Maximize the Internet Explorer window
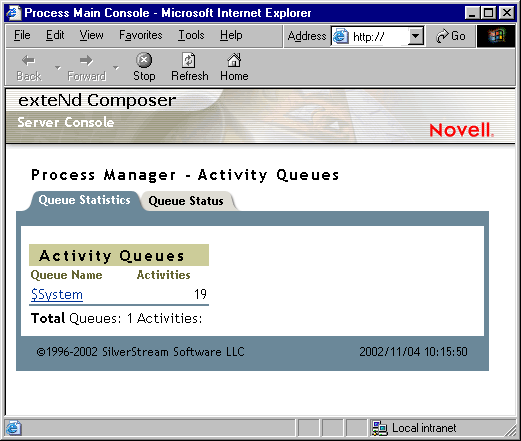Screen dimensions: 521x441 tap(488, 13)
